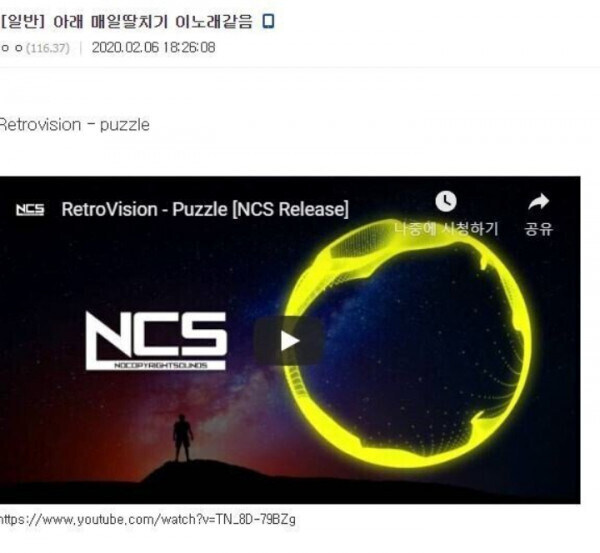The width and height of the screenshot is (600, 553).
Task: Open the NCS channel avatar icon
Action: point(30,210)
